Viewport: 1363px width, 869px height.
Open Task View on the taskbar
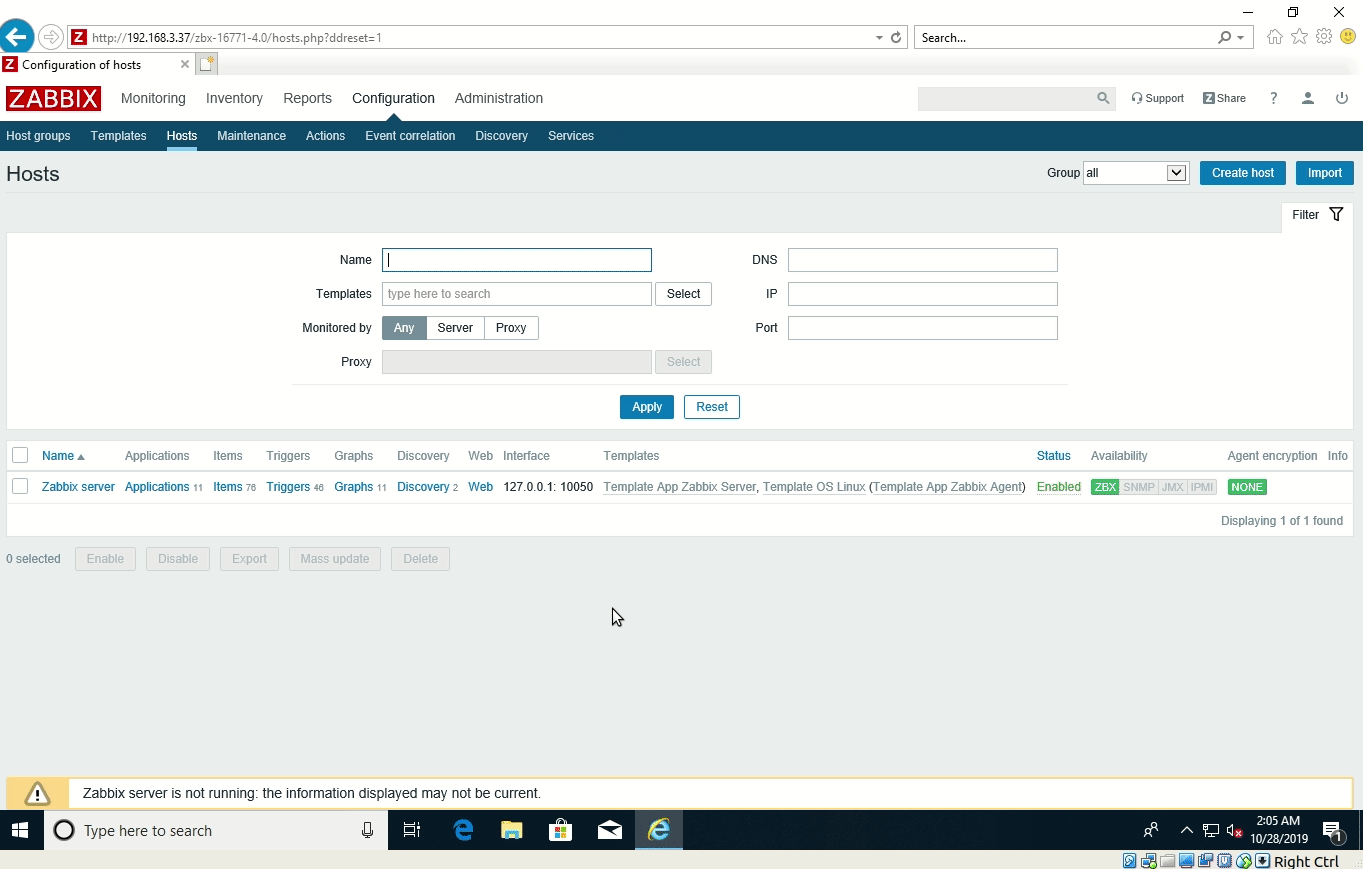coord(412,830)
